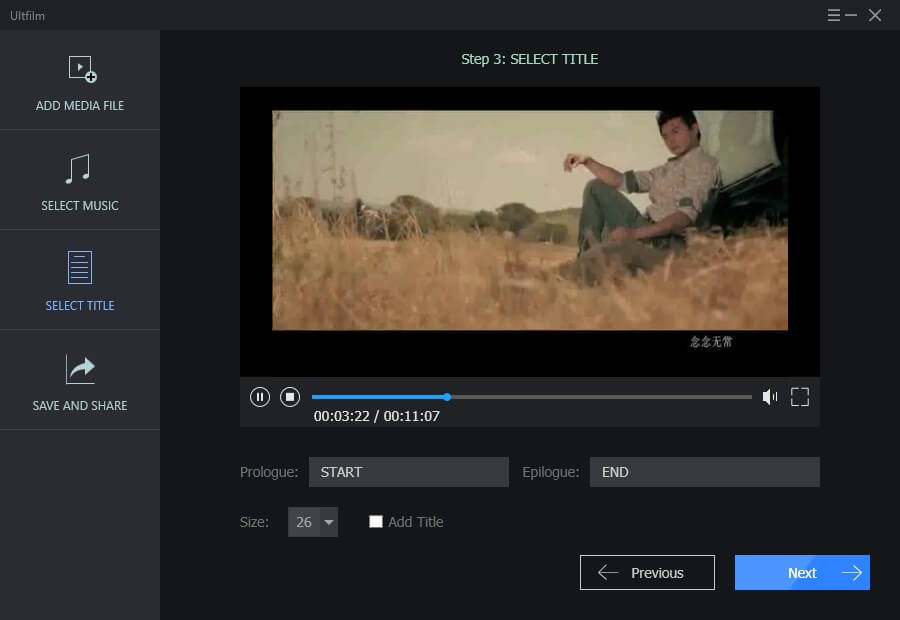Open the hamburger menu in title bar
The height and width of the screenshot is (620, 900).
point(833,15)
